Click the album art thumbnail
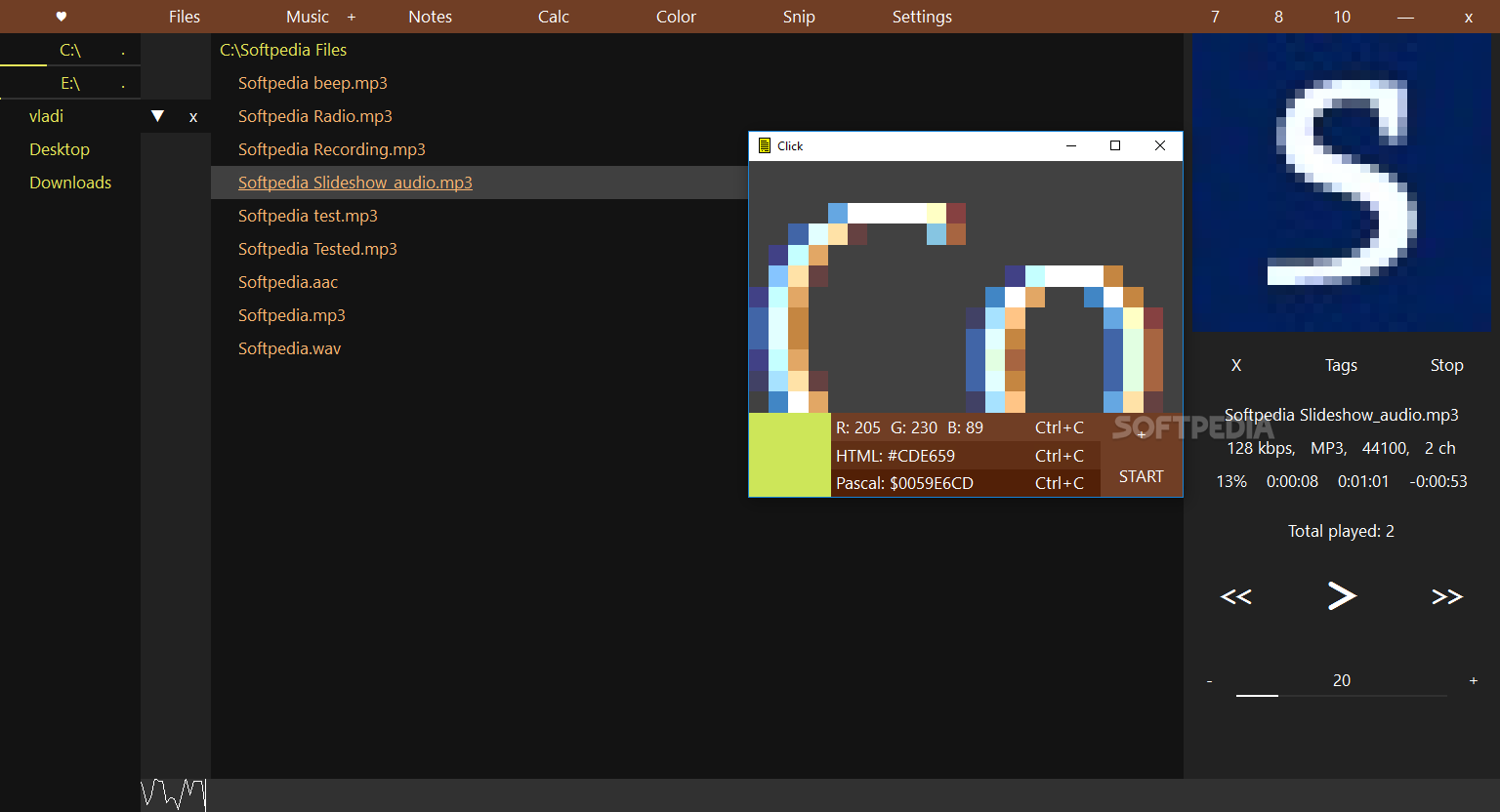The height and width of the screenshot is (812, 1500). coord(1343,183)
